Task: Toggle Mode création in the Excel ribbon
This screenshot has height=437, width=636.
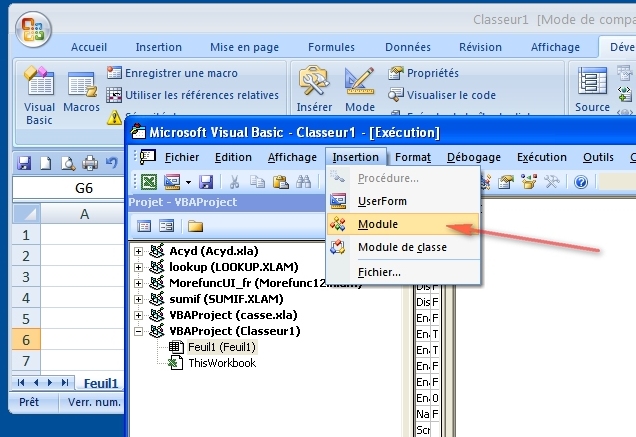Action: (360, 89)
